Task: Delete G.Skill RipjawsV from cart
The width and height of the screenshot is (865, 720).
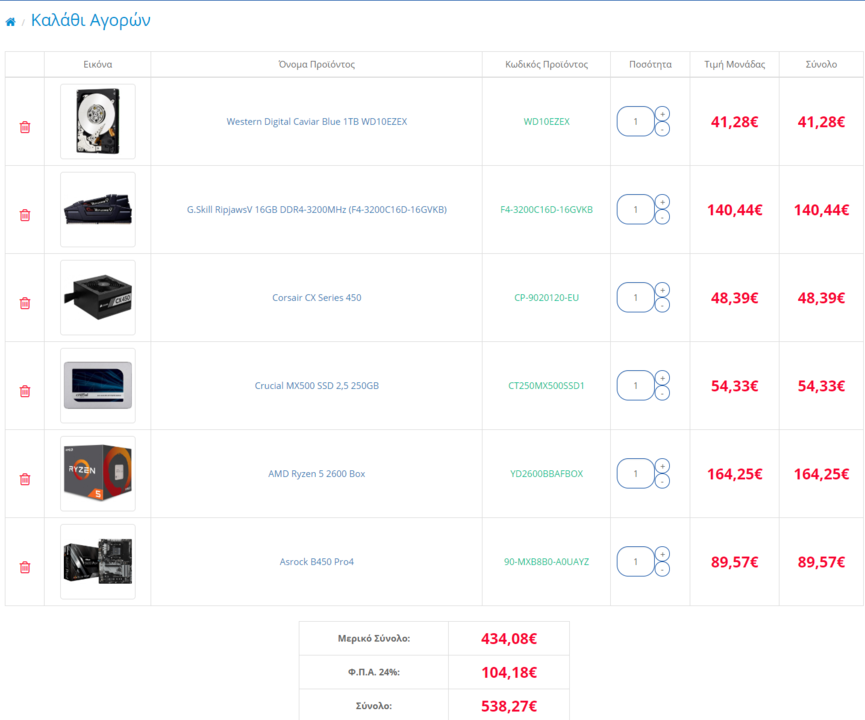Action: tap(25, 215)
